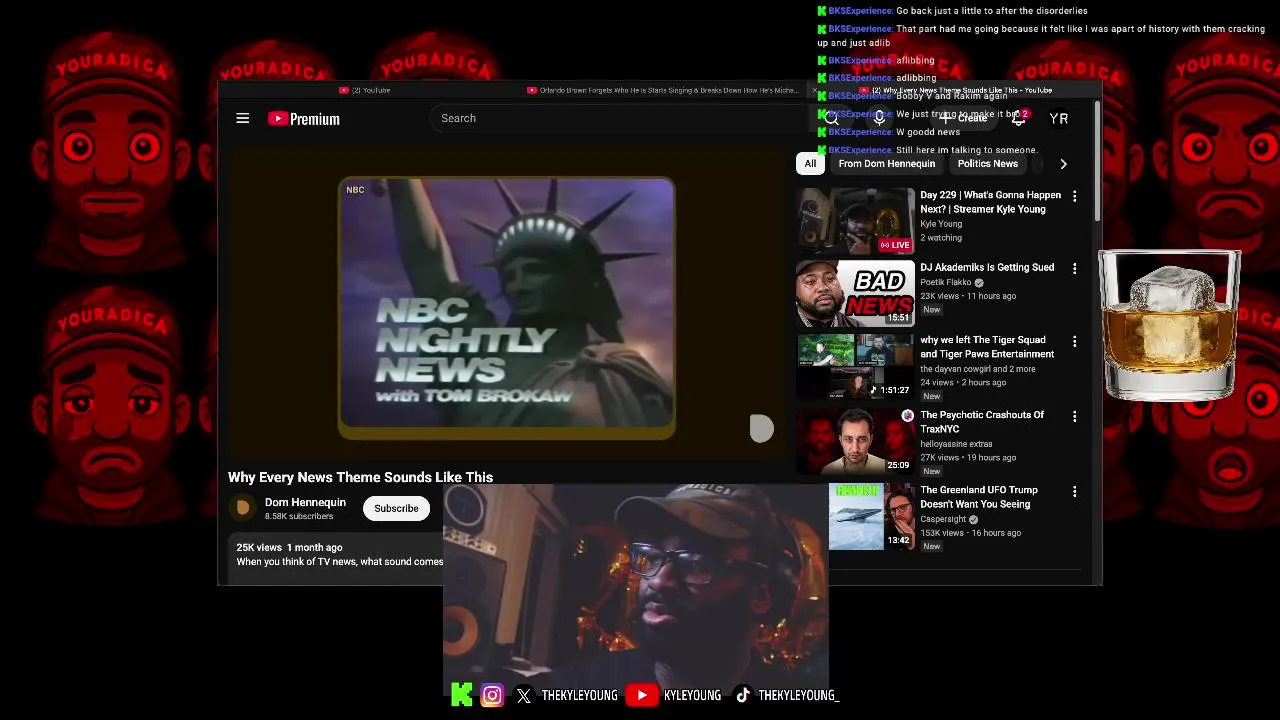Click the 2 watching text

point(941,238)
